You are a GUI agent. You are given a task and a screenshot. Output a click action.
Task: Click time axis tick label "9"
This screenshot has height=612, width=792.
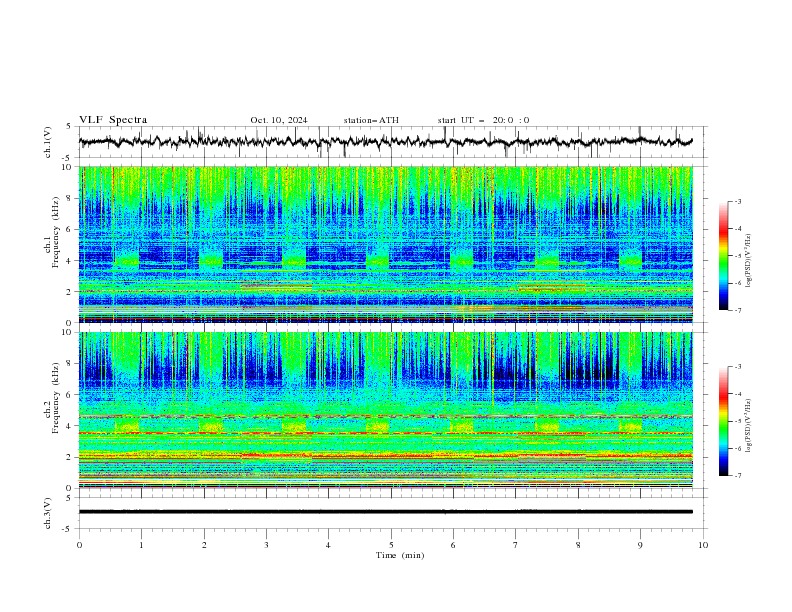pos(640,545)
